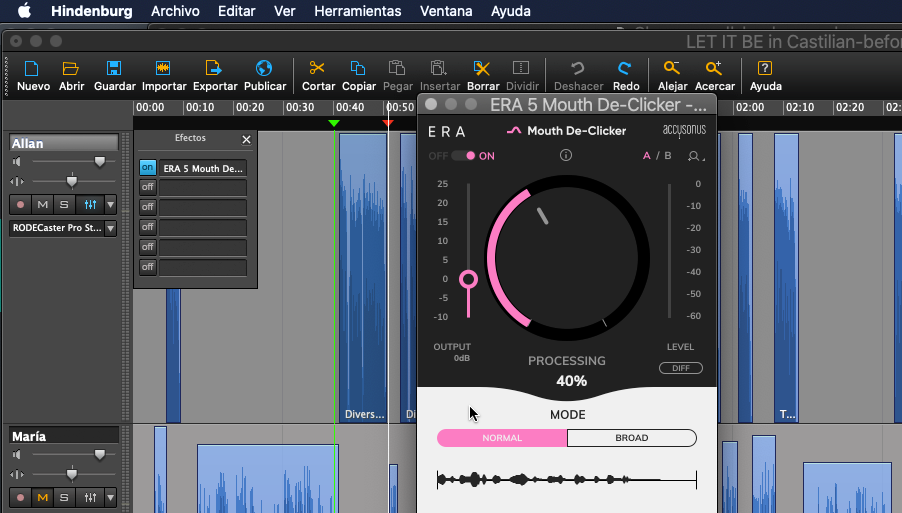Mute the Allan track with M
902x513 pixels.
[43, 204]
